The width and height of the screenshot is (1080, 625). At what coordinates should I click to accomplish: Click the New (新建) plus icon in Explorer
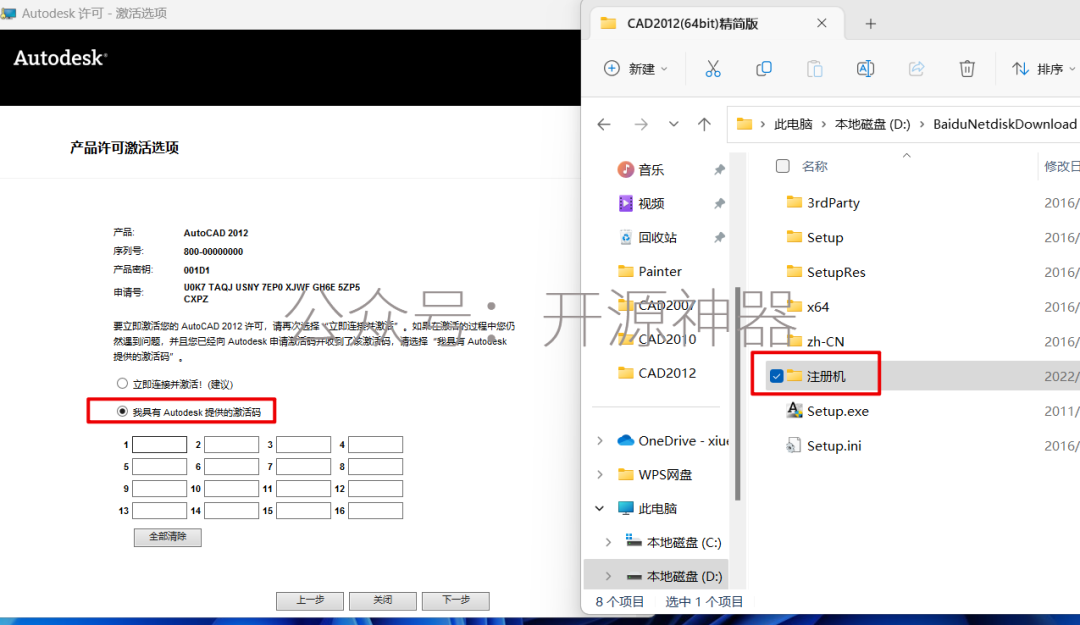coord(612,68)
